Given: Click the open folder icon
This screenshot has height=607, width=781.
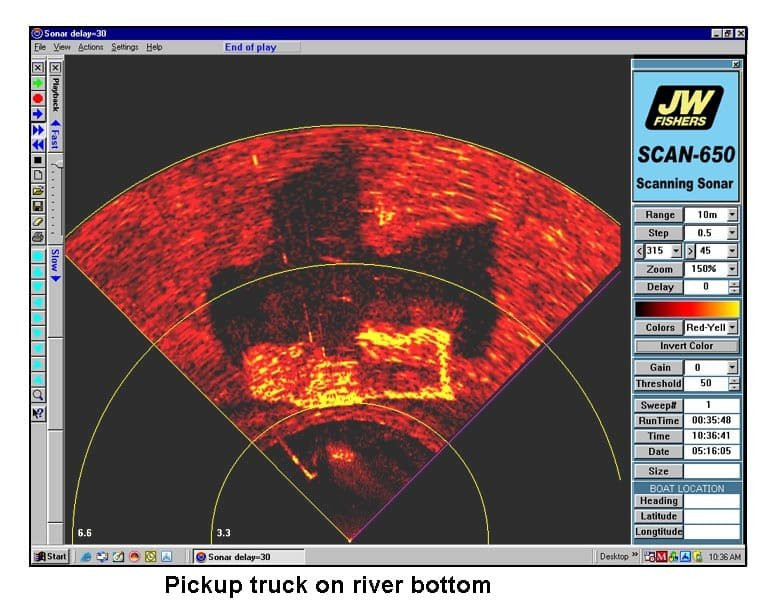Looking at the screenshot, I should click(x=38, y=191).
